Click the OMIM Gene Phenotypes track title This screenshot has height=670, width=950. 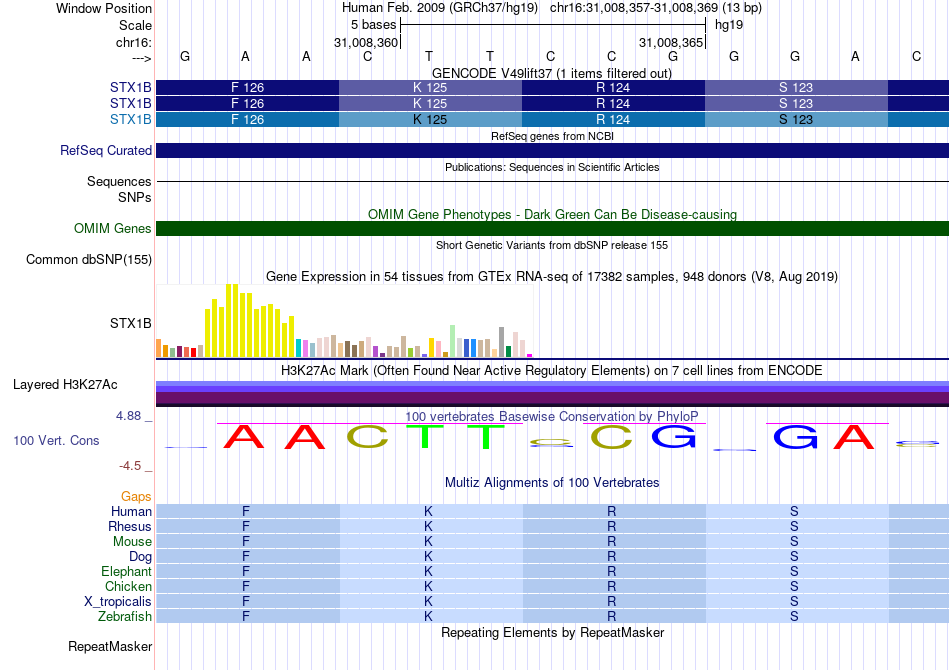[x=552, y=214]
